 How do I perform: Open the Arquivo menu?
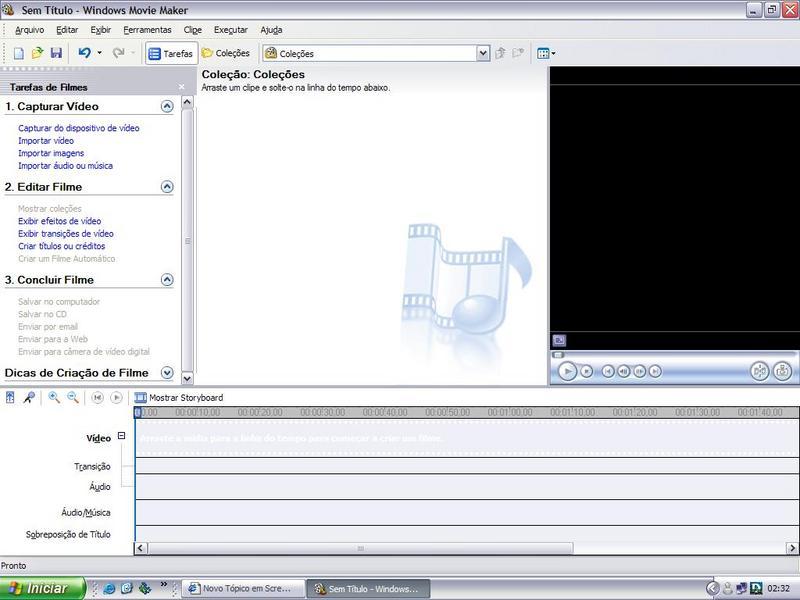point(30,30)
